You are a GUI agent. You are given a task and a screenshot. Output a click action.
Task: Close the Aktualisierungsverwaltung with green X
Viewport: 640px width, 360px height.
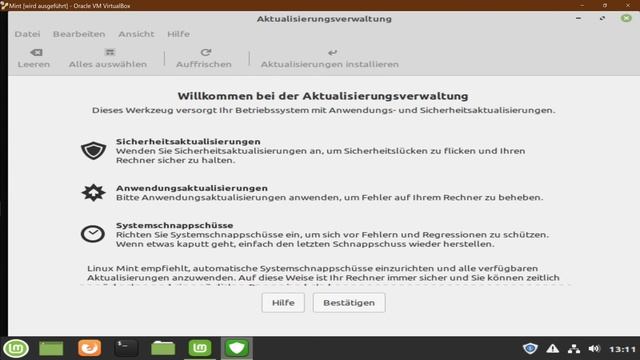point(626,18)
